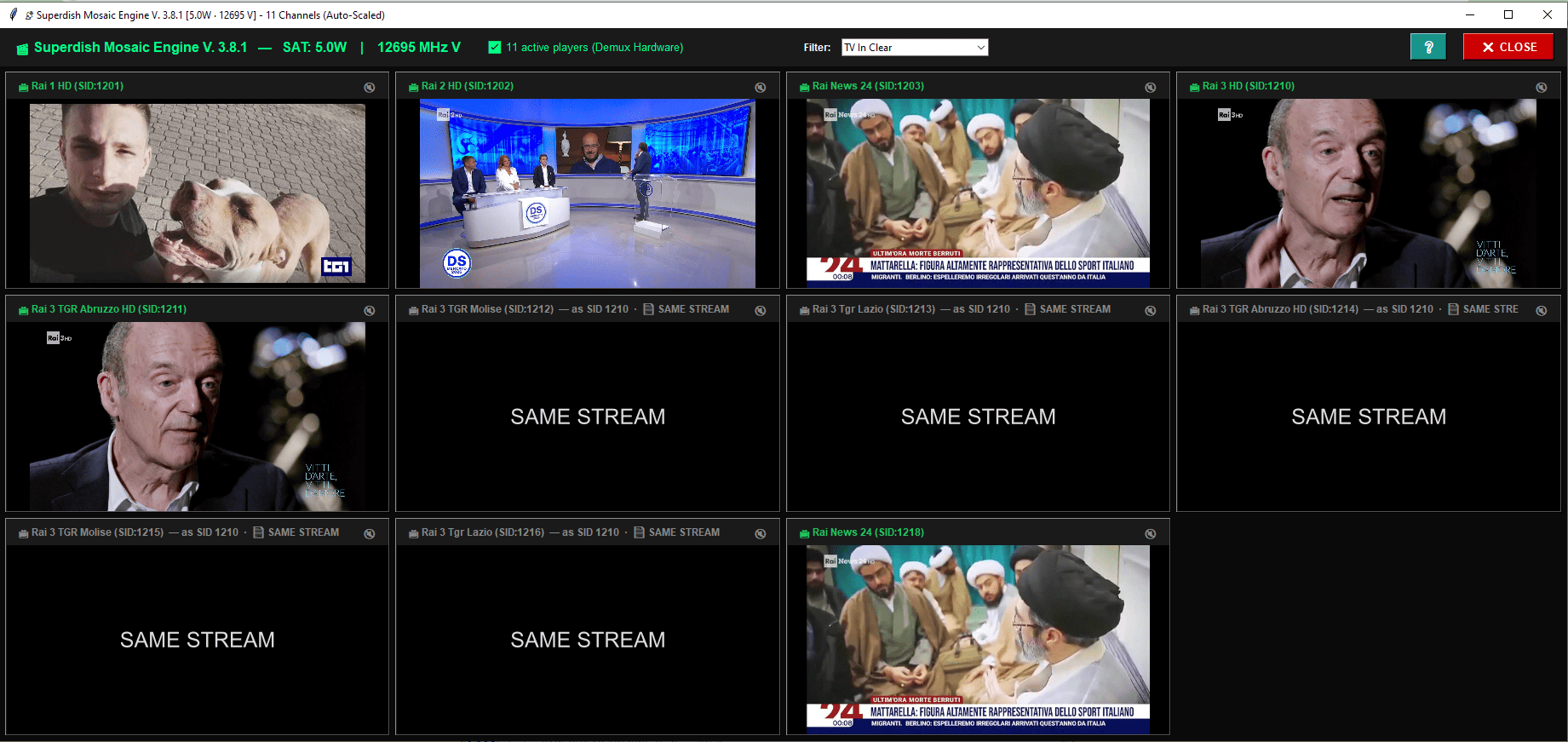Toggle the active players checkbox
1568x742 pixels.
pos(495,48)
